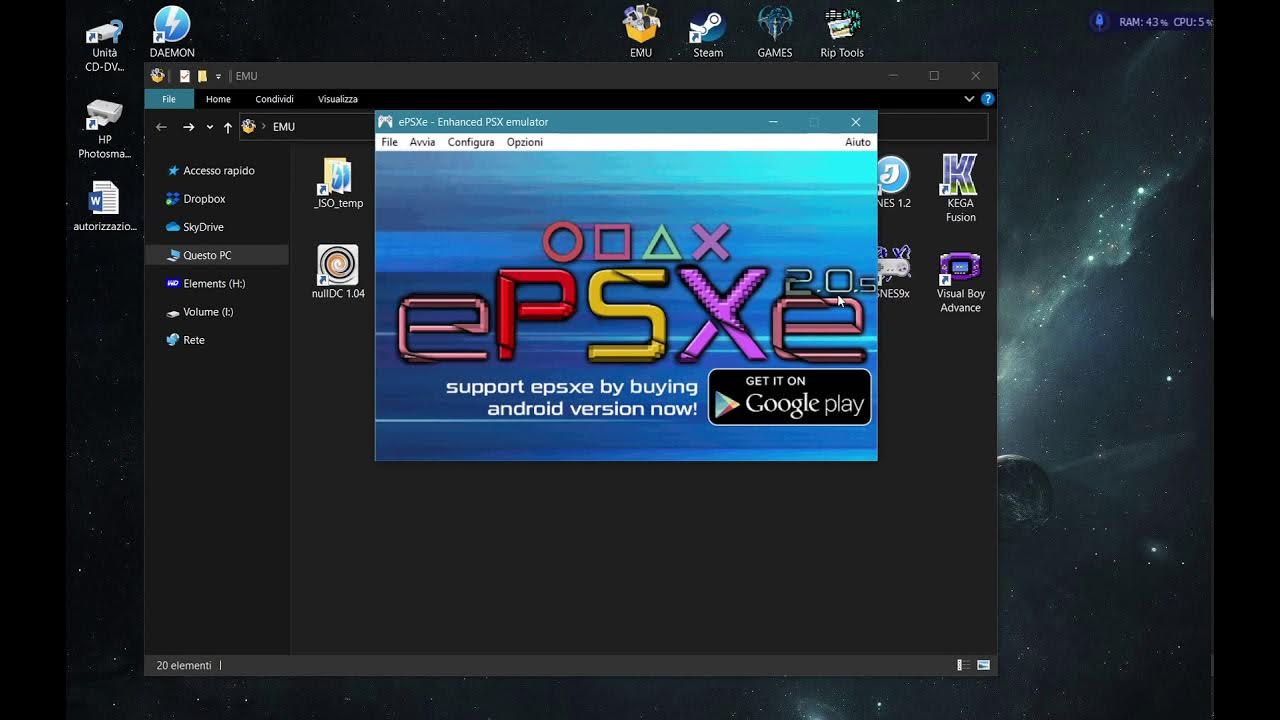
Task: Open the Avvia menu in ePSXe
Action: [x=422, y=142]
